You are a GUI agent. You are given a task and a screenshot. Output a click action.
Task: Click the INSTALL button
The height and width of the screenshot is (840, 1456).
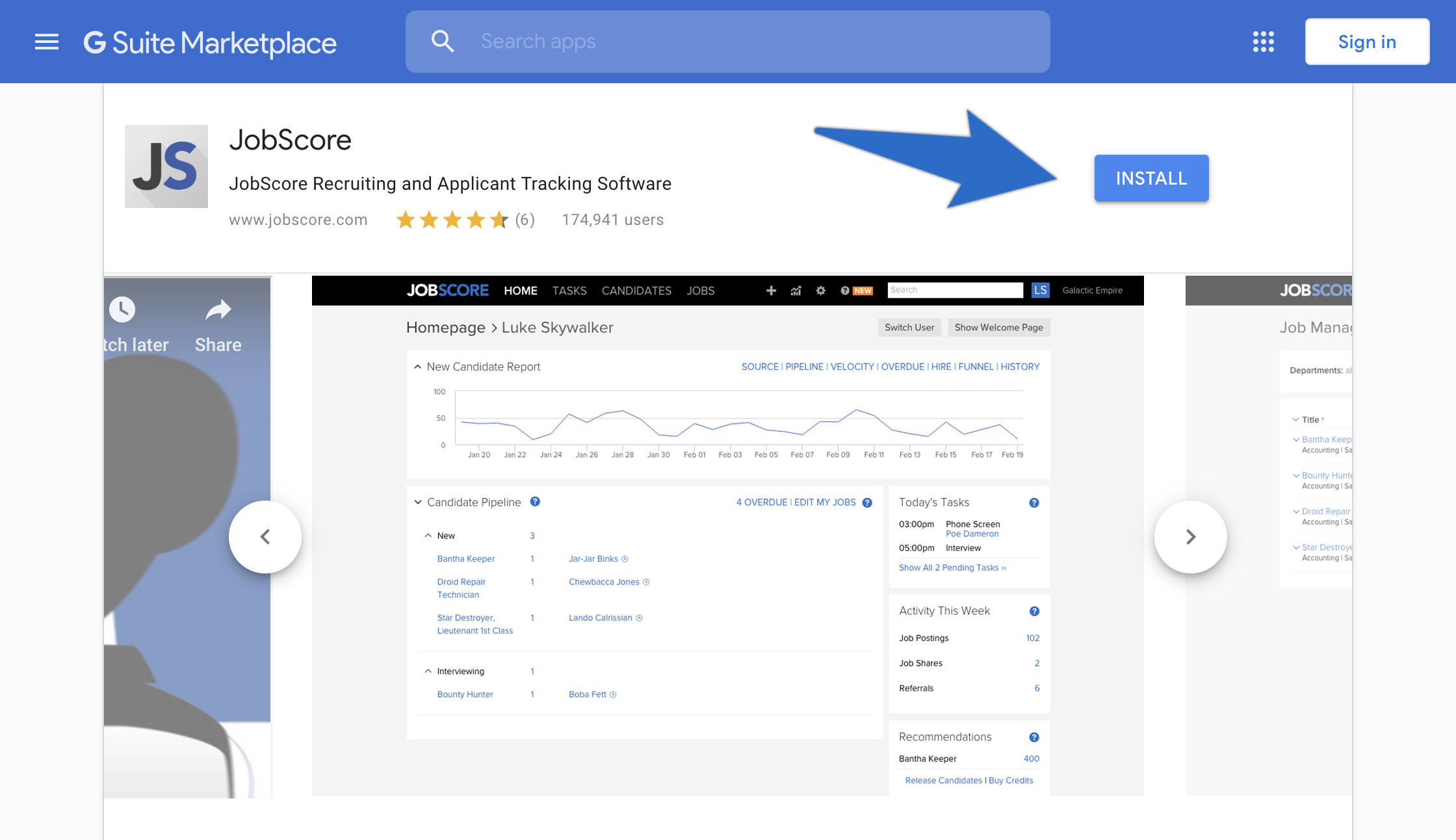point(1151,178)
